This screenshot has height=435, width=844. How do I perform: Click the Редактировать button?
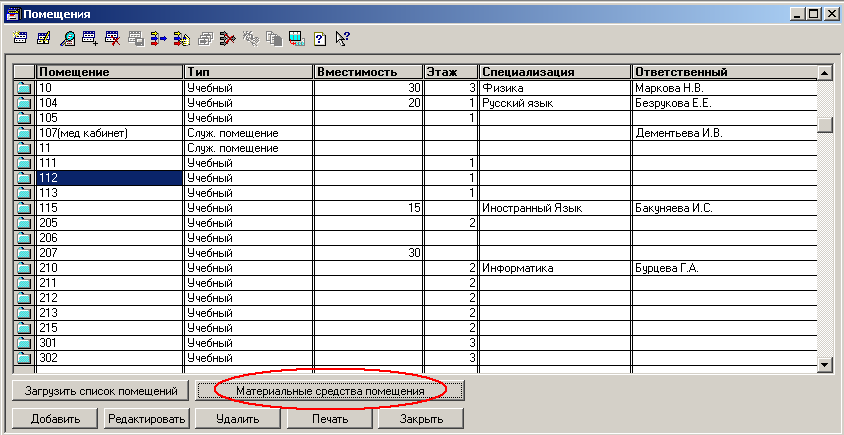(x=145, y=419)
